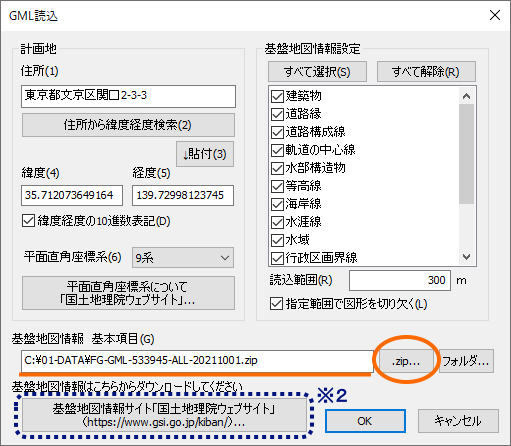Open the 平面直角座標系 9系 dropdown
This screenshot has height=446, width=511.
tap(183, 257)
